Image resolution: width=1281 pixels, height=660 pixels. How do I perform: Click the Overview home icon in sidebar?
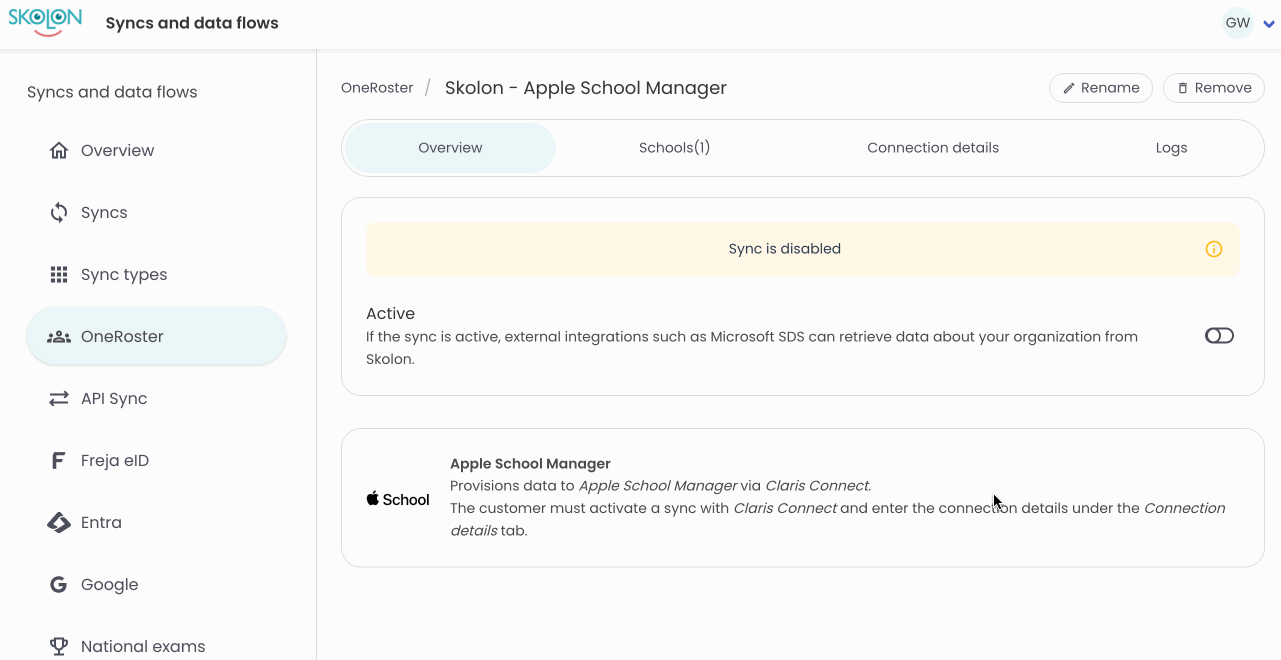(59, 151)
